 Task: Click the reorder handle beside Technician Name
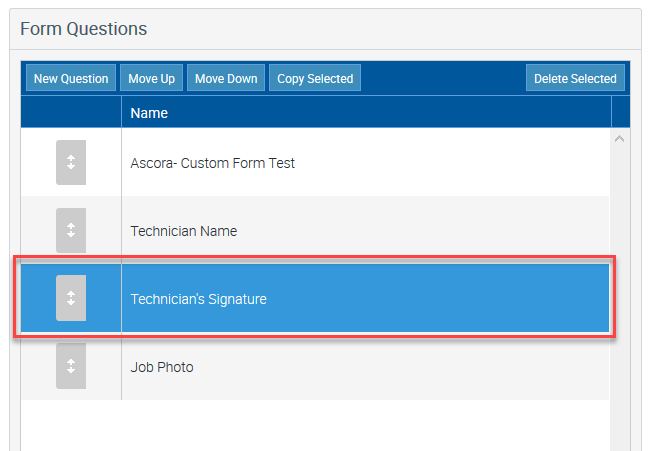[71, 230]
